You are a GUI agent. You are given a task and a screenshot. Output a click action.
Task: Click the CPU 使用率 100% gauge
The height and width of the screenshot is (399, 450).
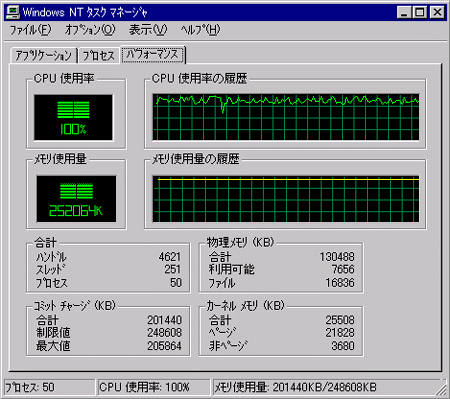click(73, 118)
